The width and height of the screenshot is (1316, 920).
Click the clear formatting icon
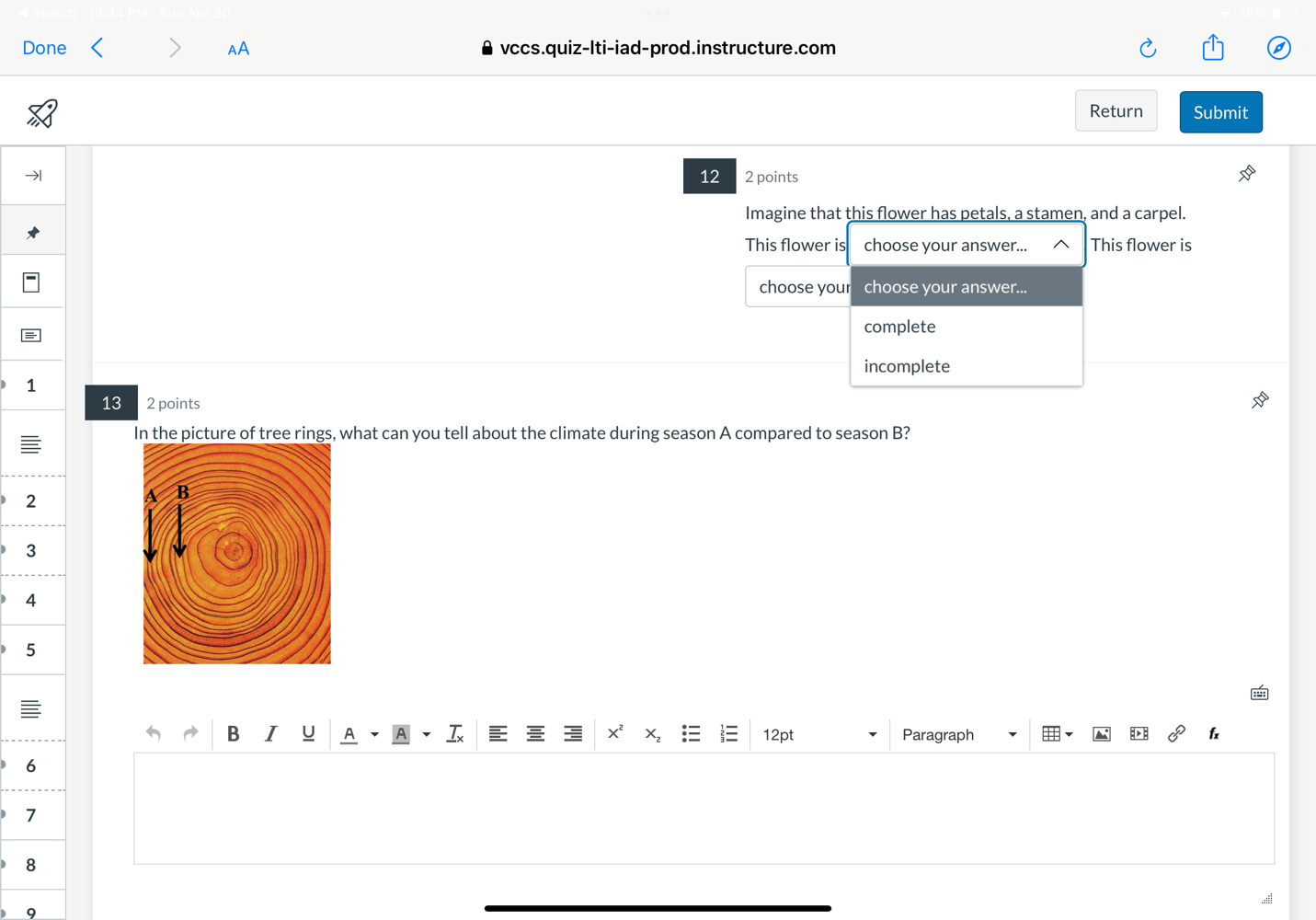pos(454,734)
